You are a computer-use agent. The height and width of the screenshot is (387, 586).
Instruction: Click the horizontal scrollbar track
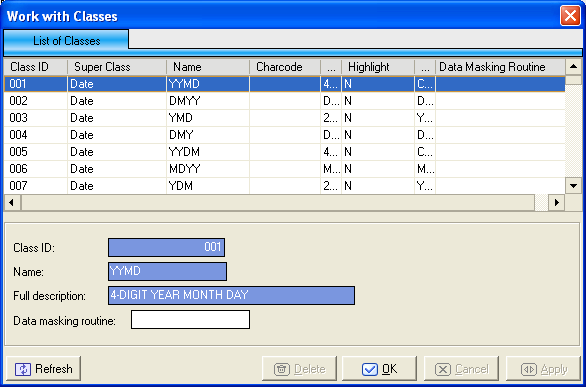click(284, 202)
